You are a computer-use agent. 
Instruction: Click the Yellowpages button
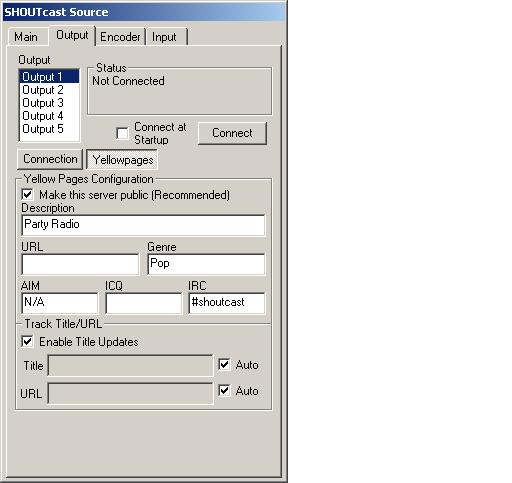[122, 160]
